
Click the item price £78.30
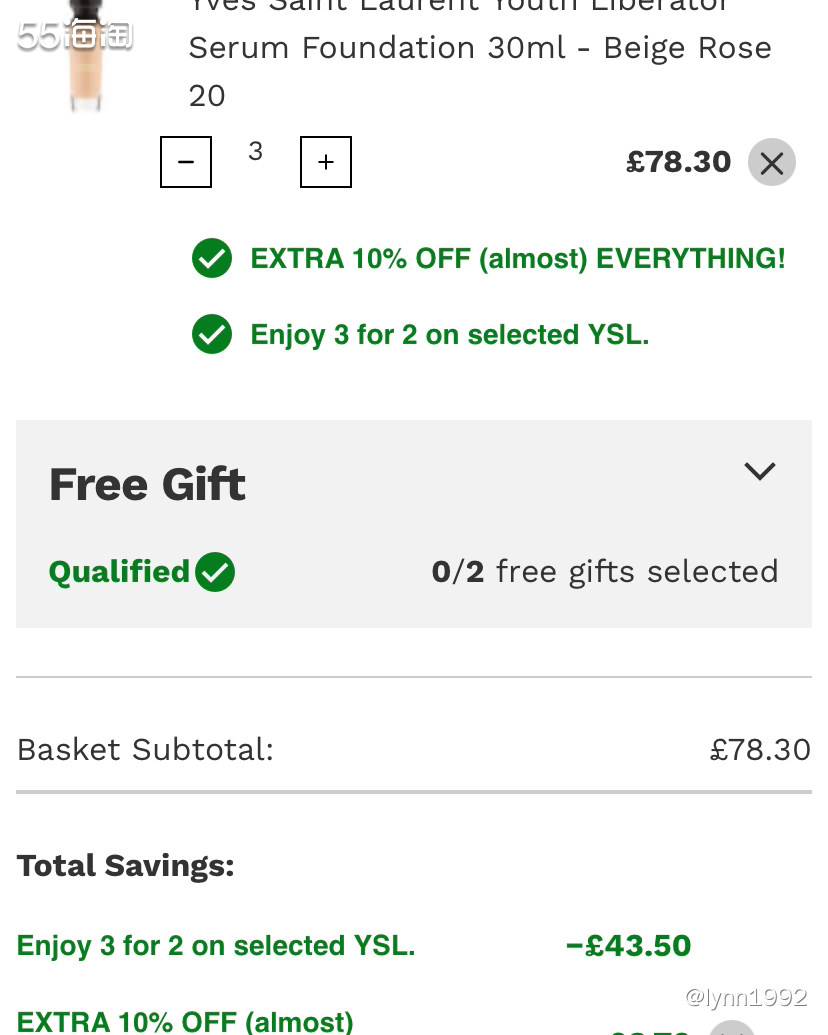pyautogui.click(x=678, y=162)
